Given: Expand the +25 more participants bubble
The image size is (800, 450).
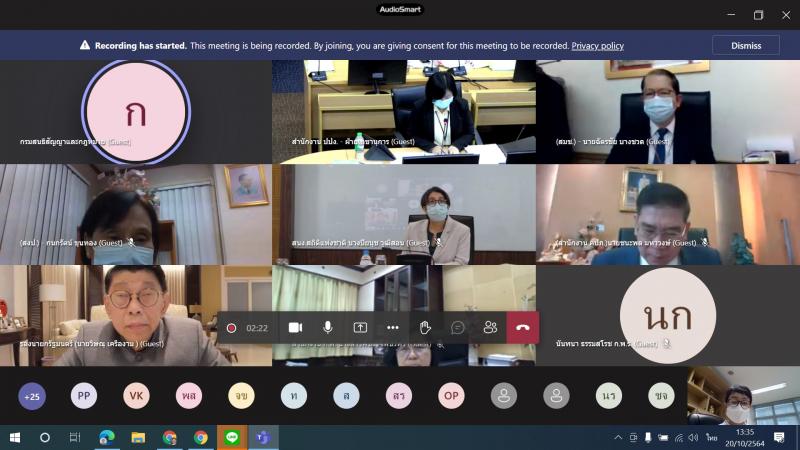Looking at the screenshot, I should tap(32, 396).
